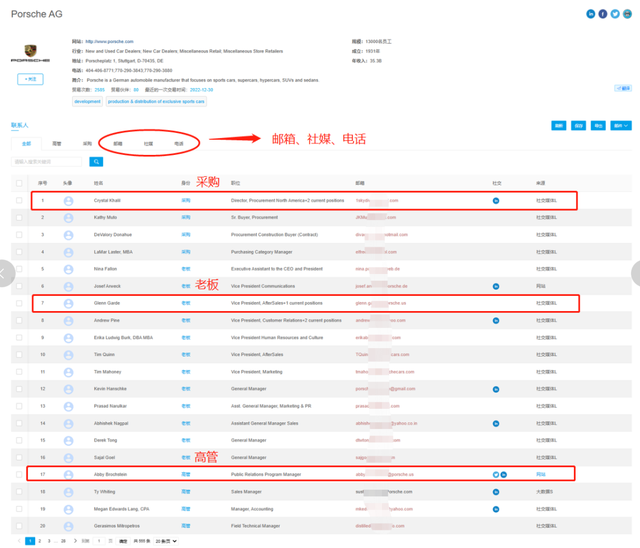The image size is (640, 548).
Task: Check the box for Megan Edwards Lang's row
Action: [19, 509]
